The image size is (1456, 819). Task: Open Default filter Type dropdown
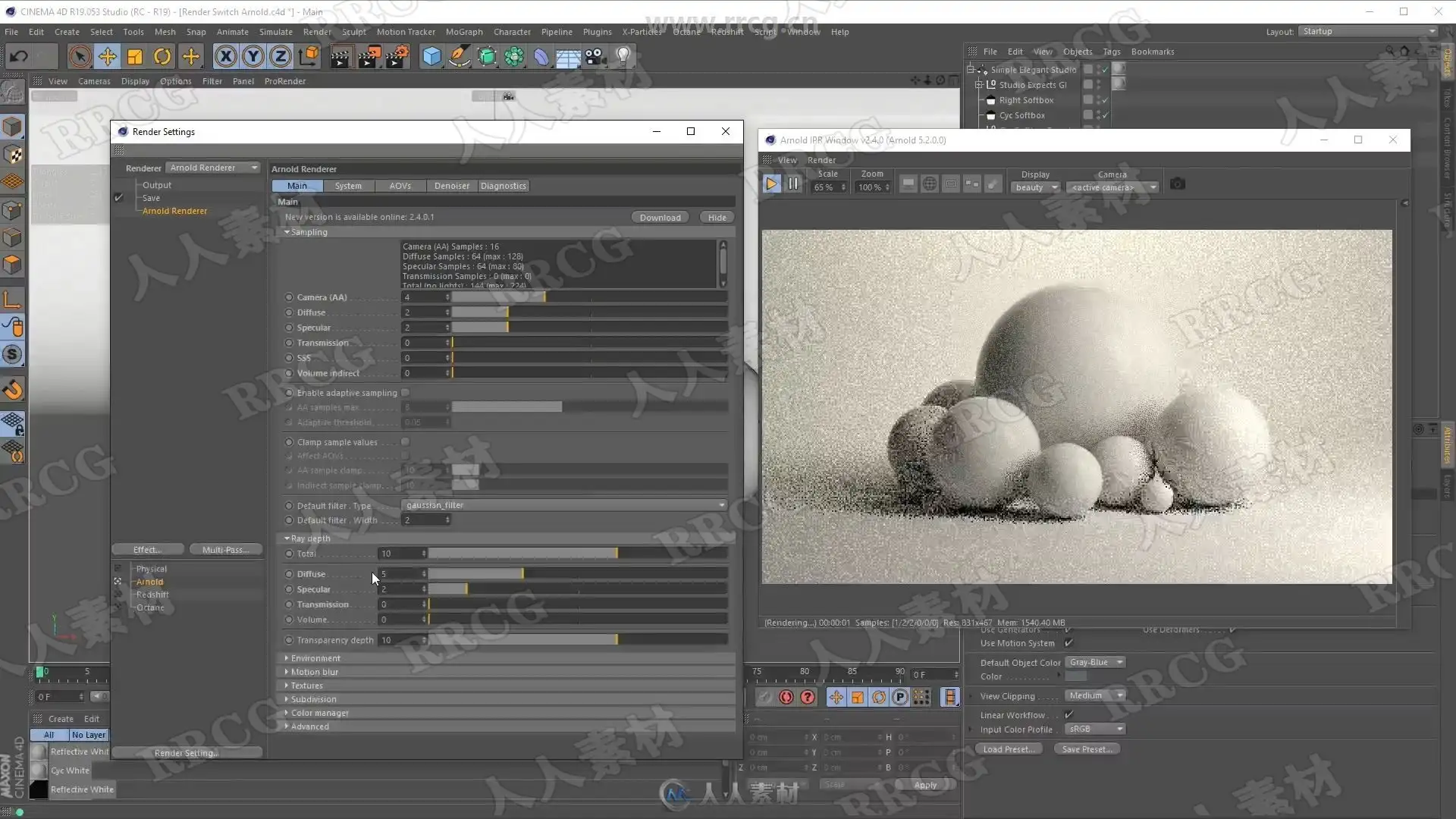pos(565,505)
